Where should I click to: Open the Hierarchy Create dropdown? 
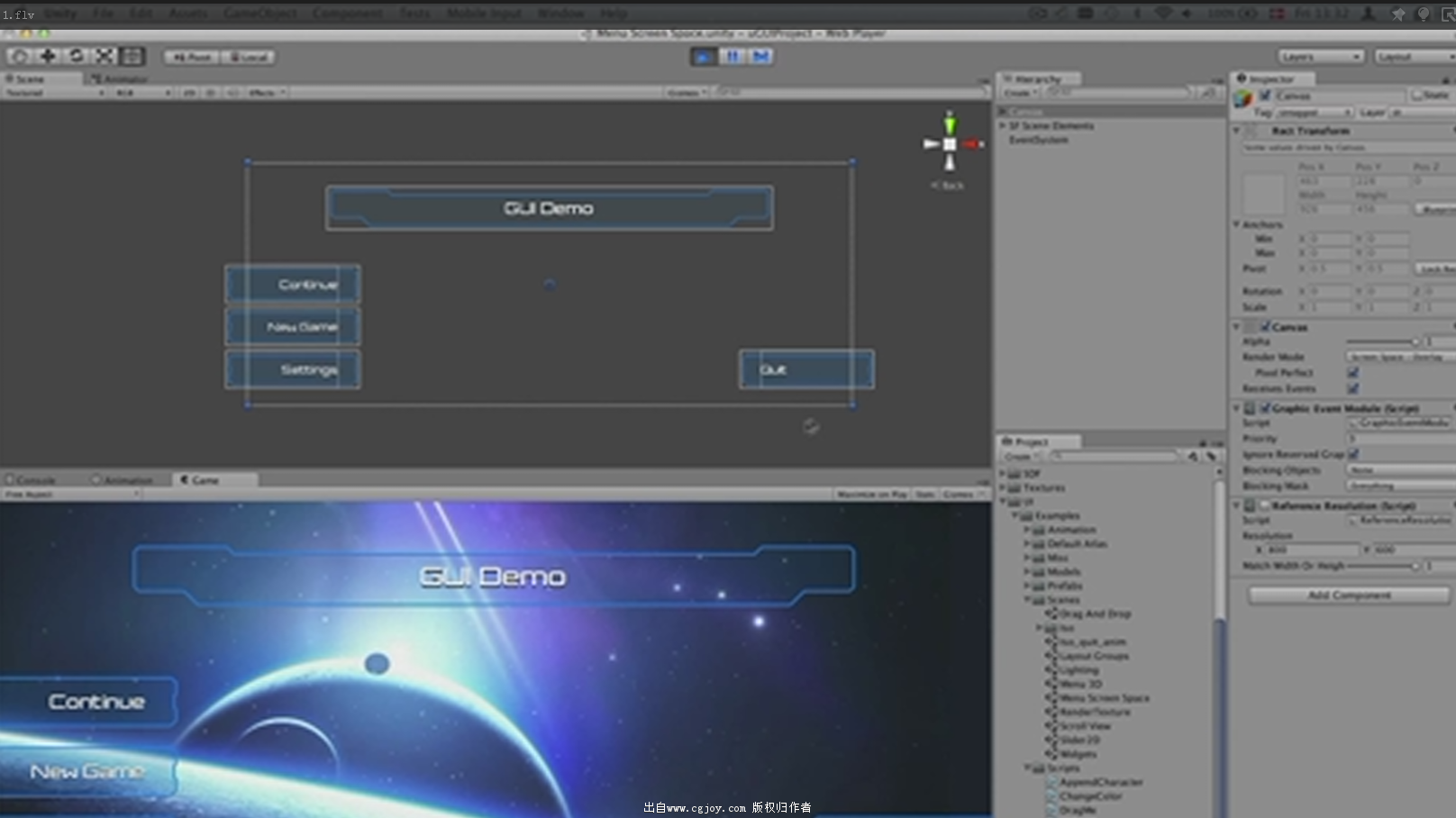(x=1019, y=93)
